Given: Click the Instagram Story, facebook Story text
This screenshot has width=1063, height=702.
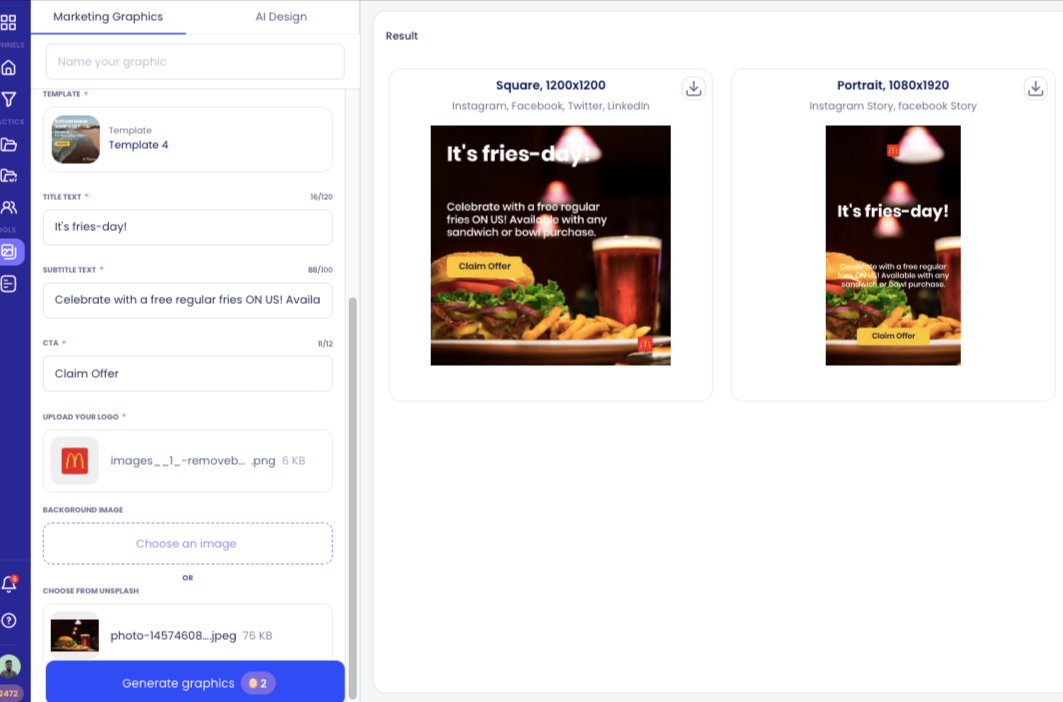Looking at the screenshot, I should tap(893, 106).
